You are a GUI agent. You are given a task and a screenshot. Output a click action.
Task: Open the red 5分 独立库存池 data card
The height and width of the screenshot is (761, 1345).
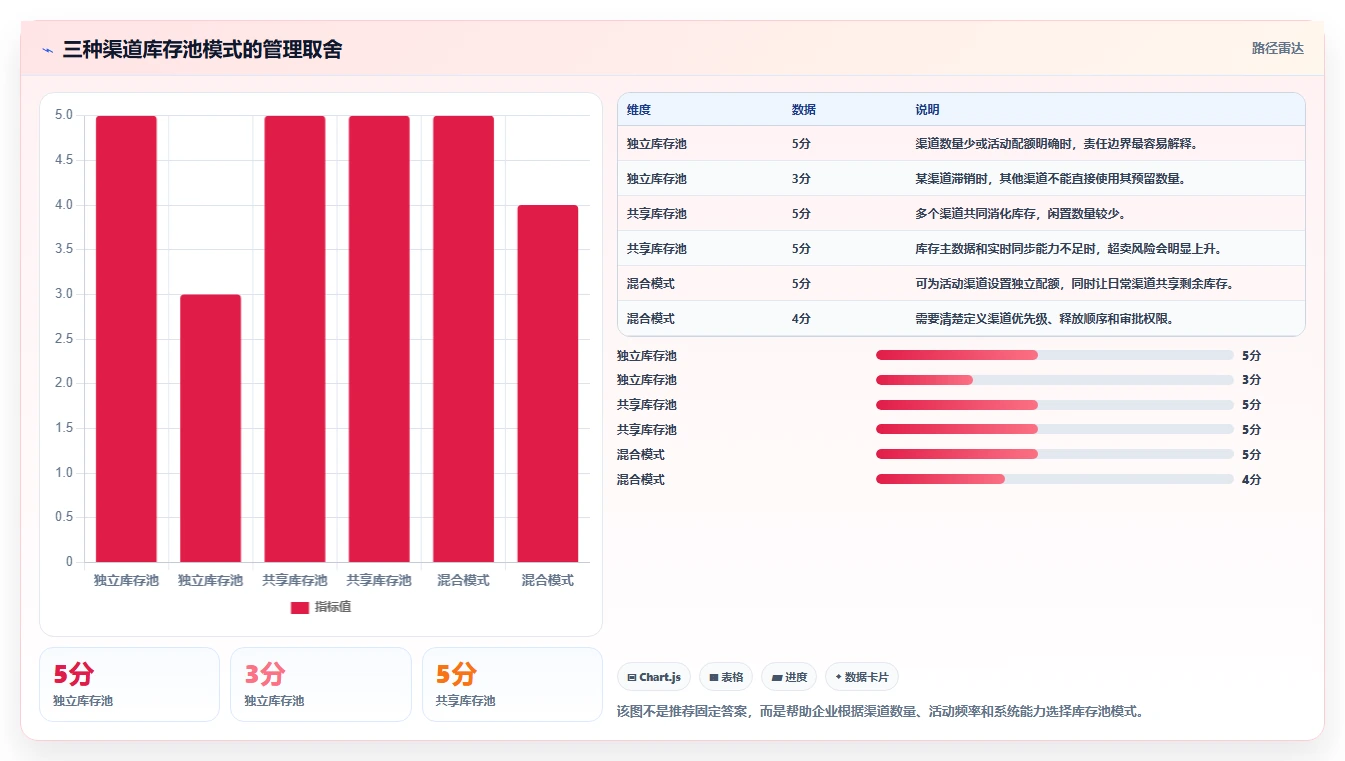pos(129,684)
